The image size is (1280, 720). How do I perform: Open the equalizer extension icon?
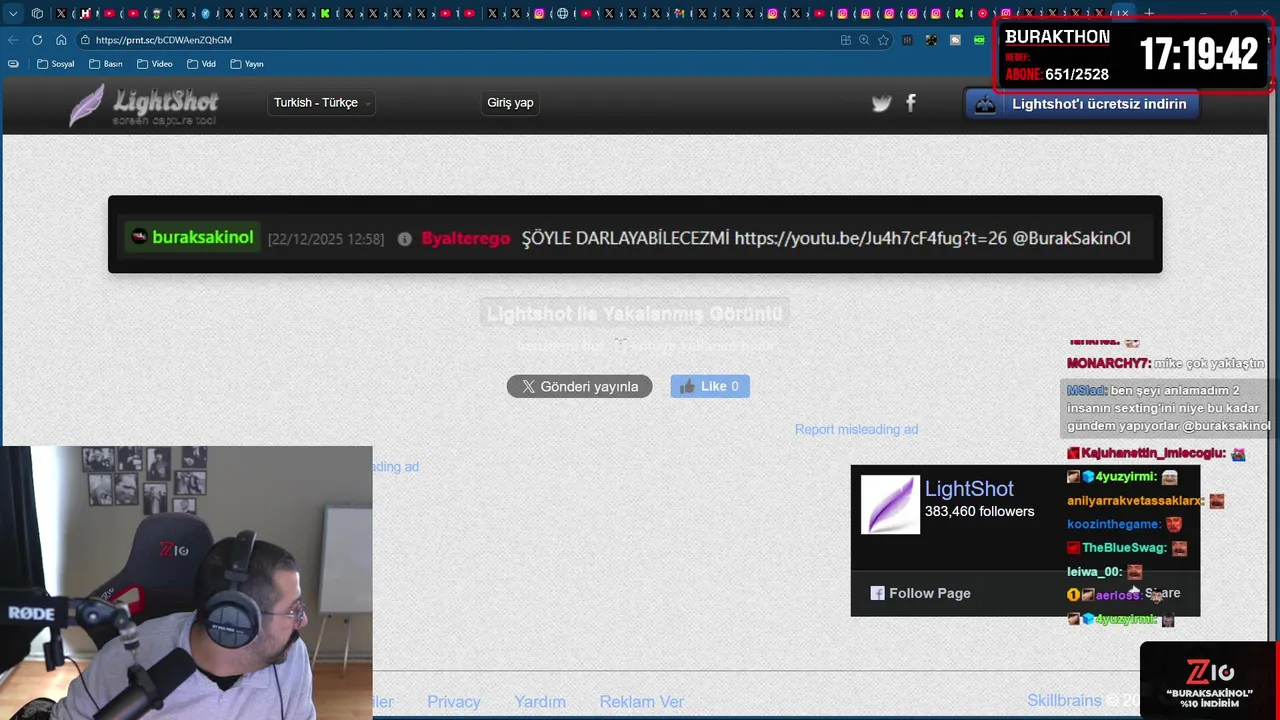(907, 40)
